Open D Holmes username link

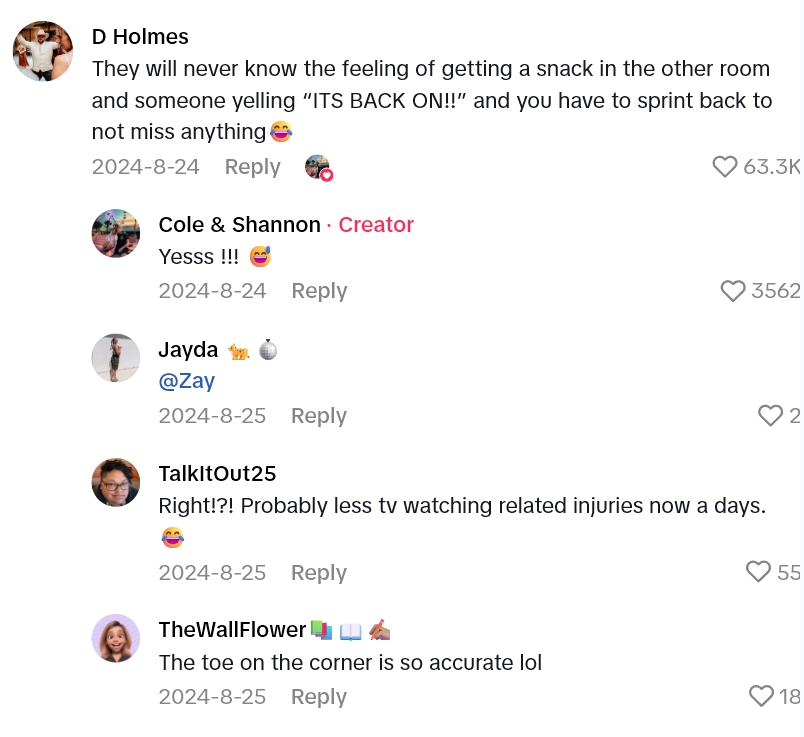point(140,37)
